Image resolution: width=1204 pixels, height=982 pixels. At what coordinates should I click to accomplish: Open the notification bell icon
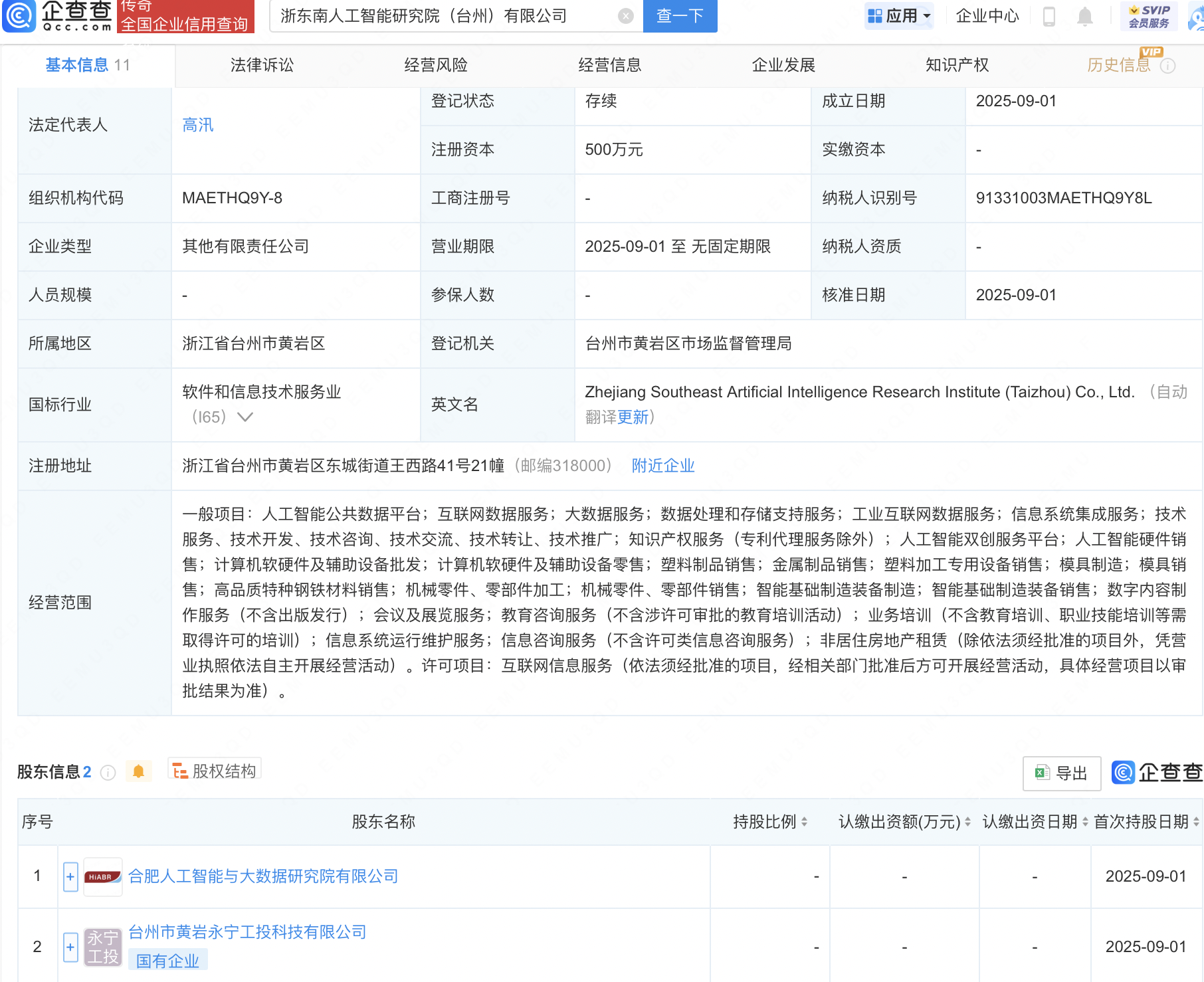pyautogui.click(x=1084, y=16)
